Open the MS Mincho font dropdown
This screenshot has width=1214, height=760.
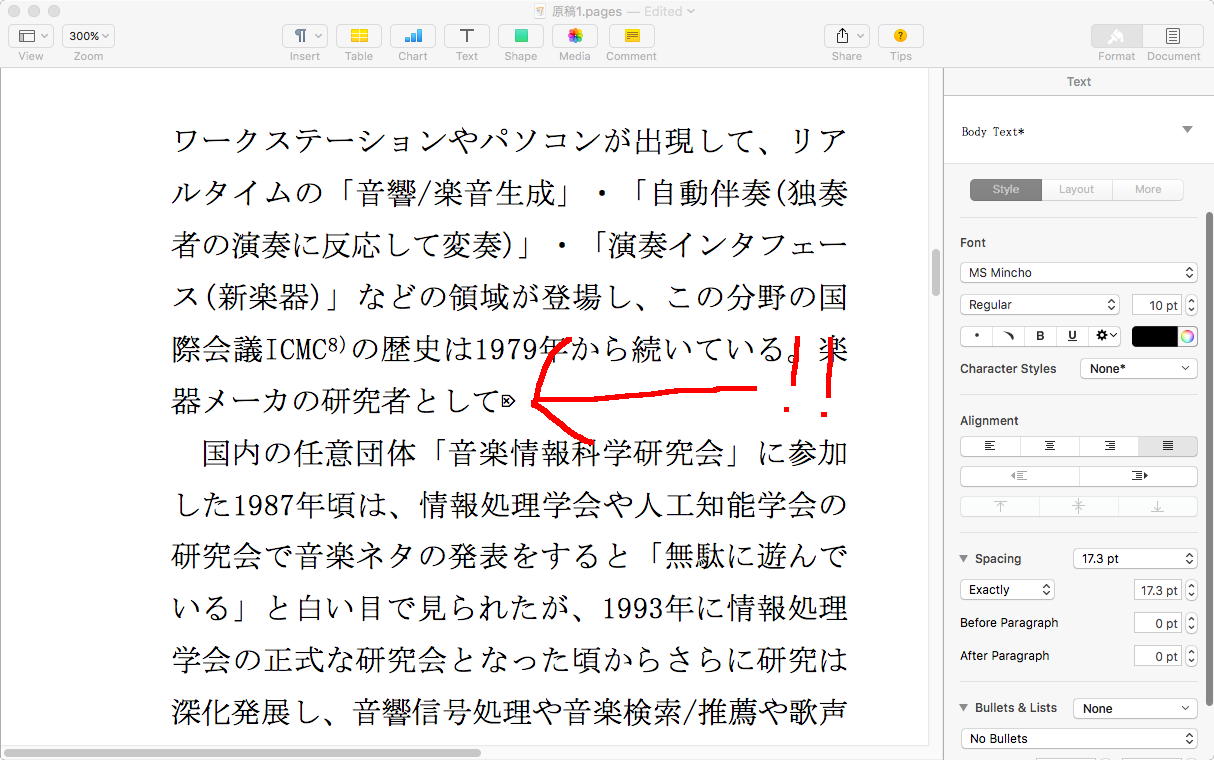[1078, 272]
